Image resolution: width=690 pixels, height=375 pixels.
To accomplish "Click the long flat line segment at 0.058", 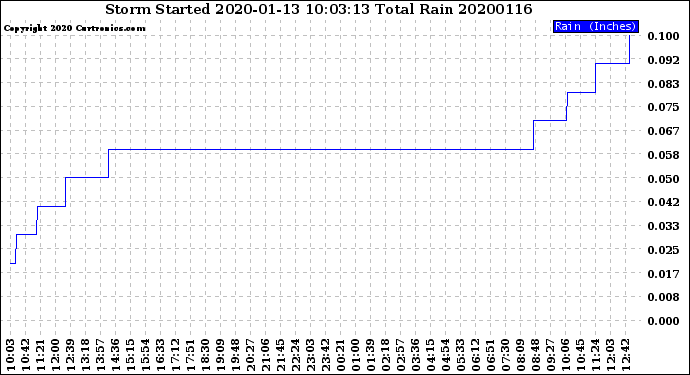I will (x=321, y=150).
